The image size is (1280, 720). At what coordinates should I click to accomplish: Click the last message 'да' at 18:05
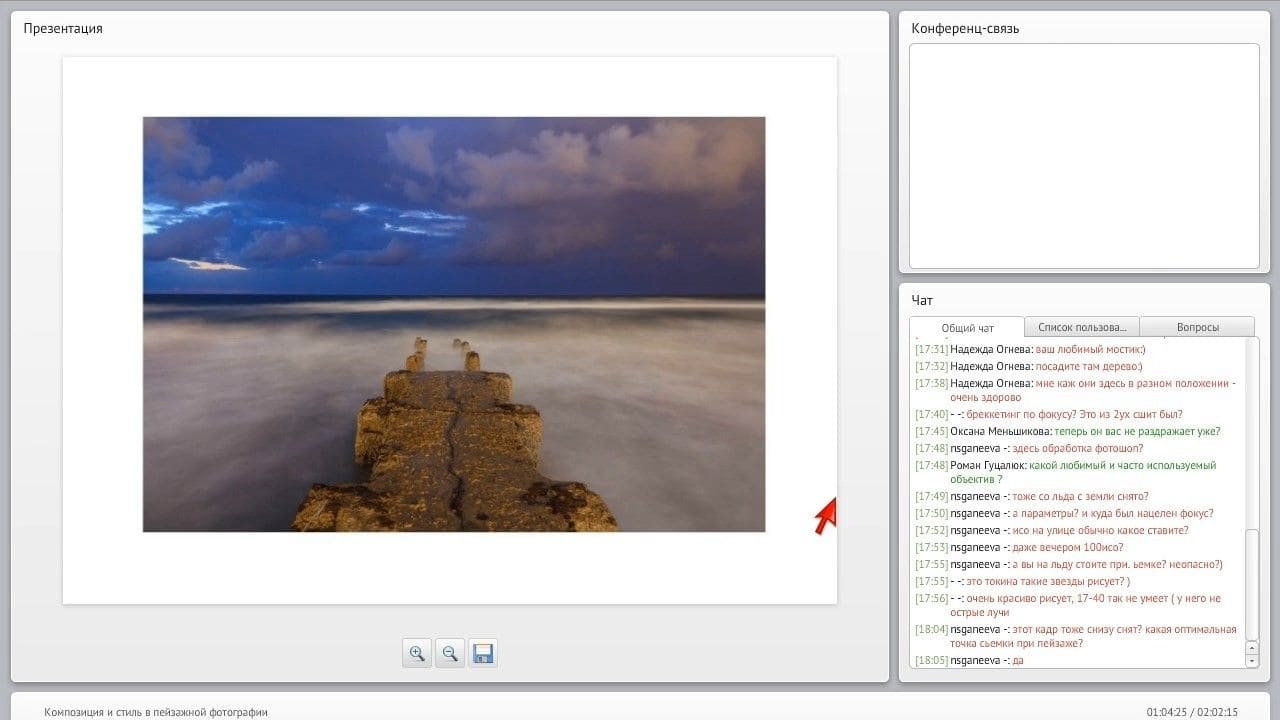1018,660
